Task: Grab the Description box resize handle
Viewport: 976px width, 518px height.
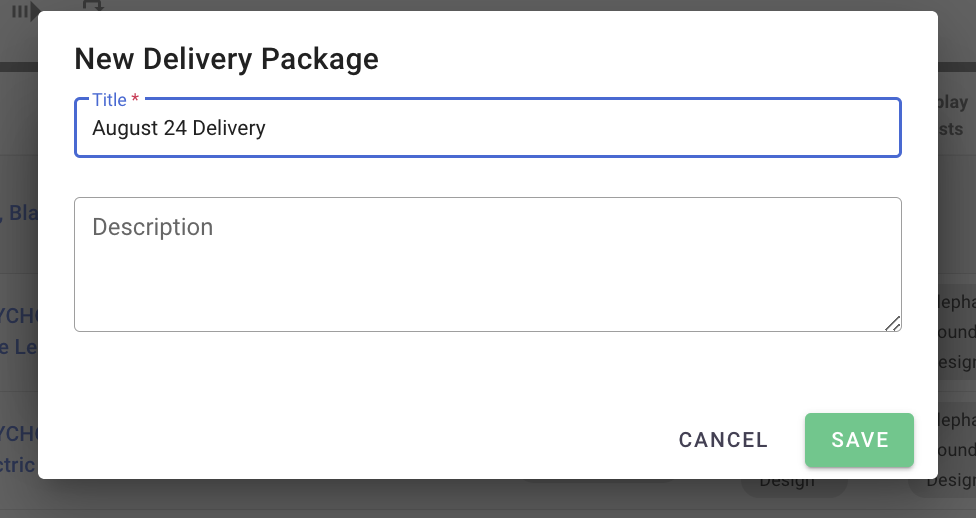Action: (892, 322)
